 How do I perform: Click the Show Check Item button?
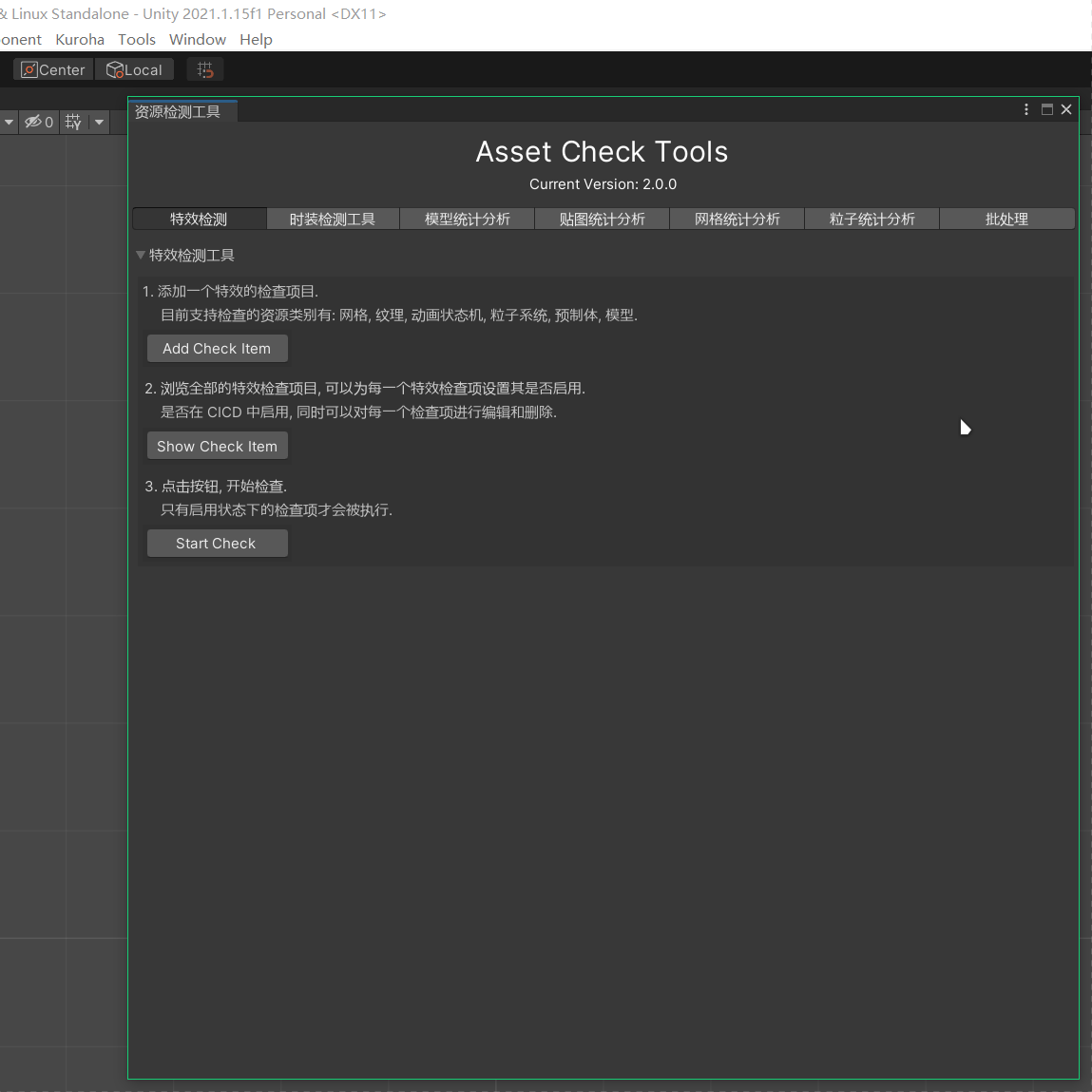pyautogui.click(x=217, y=445)
